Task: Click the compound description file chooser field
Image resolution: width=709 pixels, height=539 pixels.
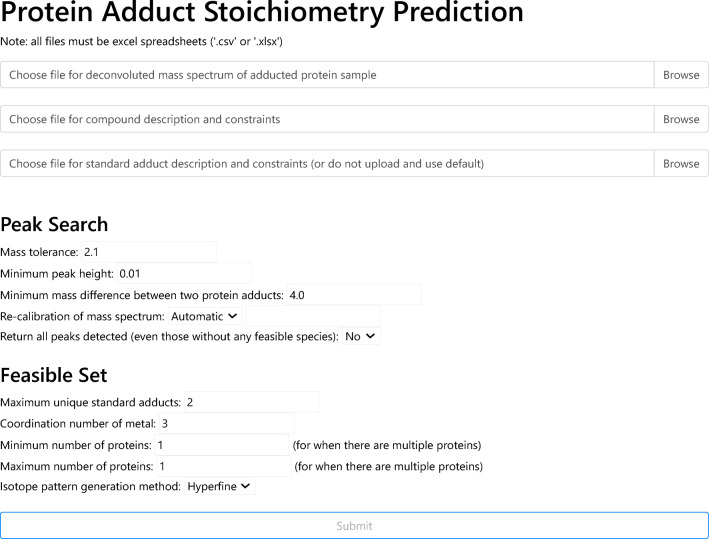Action: (x=327, y=119)
